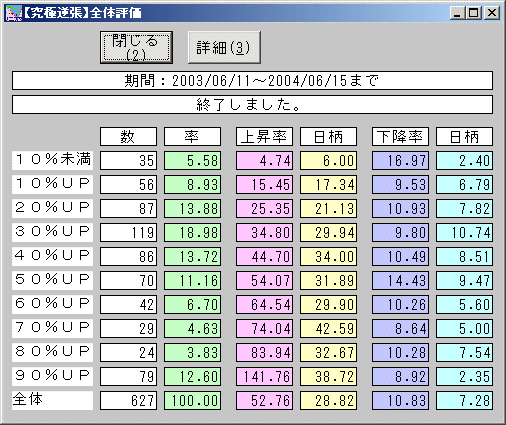Click the application icon in title bar
Viewport: 506px width, 425px height.
click(13, 13)
